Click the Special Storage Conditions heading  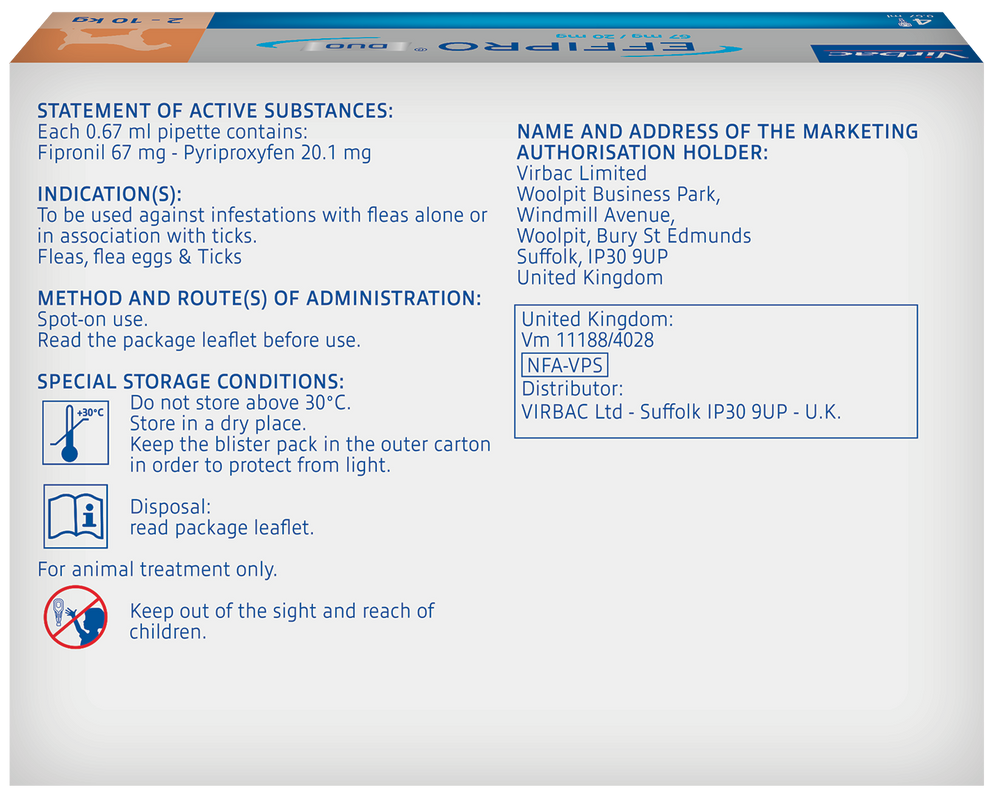[190, 382]
